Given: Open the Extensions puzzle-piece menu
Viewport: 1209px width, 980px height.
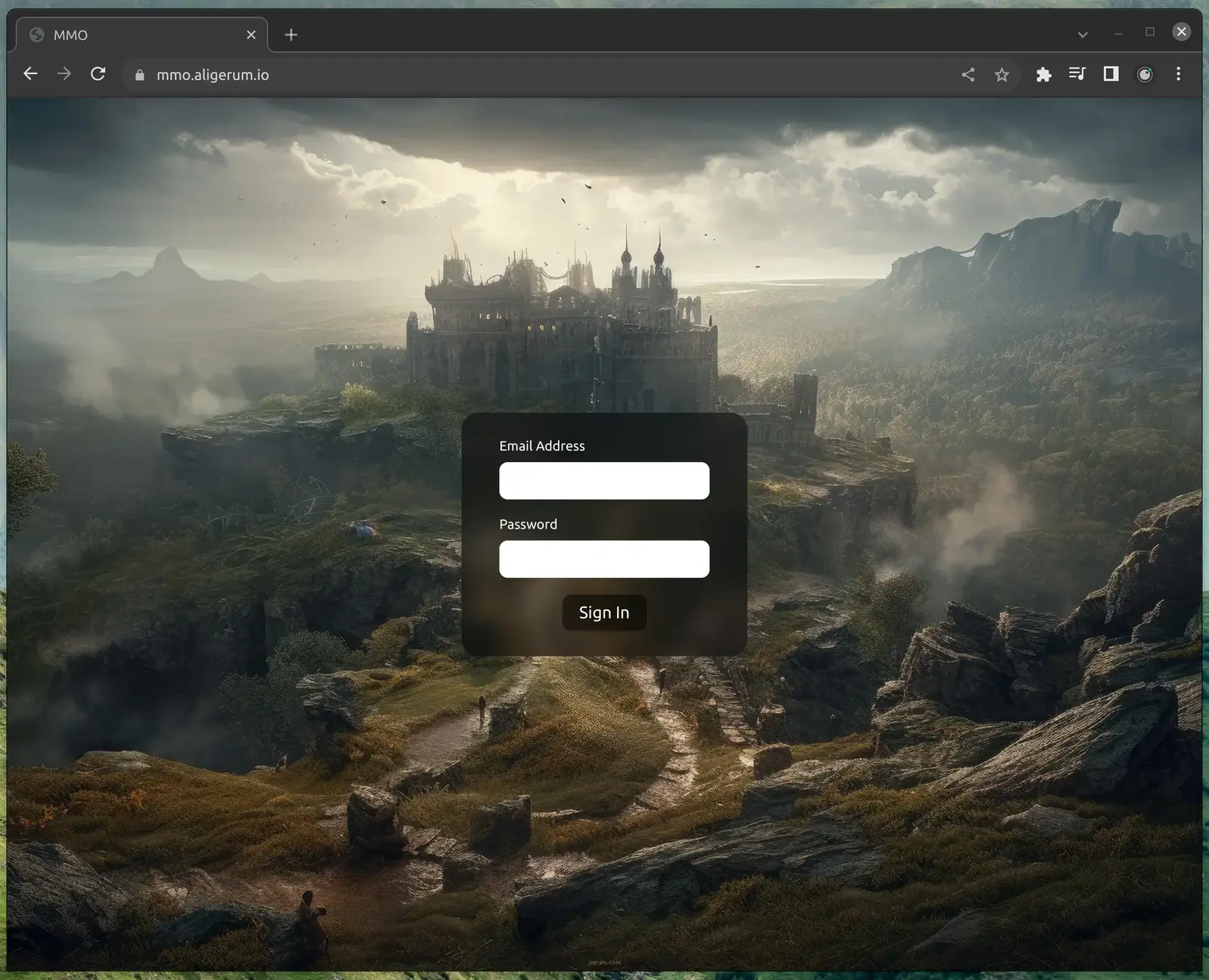Looking at the screenshot, I should [1043, 74].
